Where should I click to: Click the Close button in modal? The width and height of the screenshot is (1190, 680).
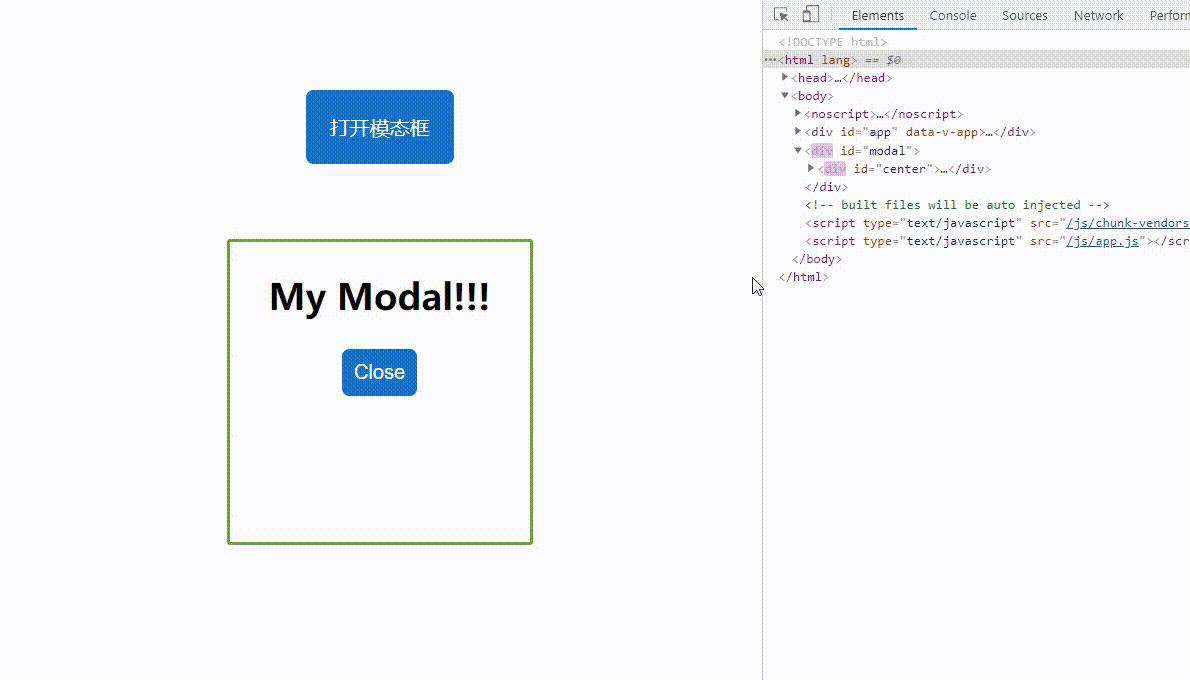pos(379,372)
